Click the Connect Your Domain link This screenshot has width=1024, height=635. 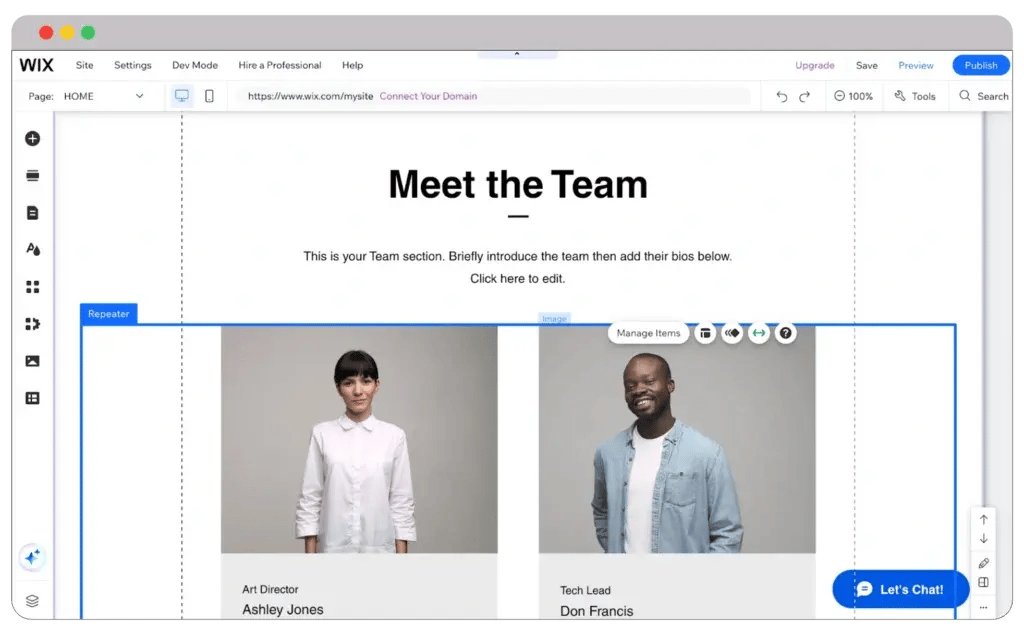[x=428, y=97]
